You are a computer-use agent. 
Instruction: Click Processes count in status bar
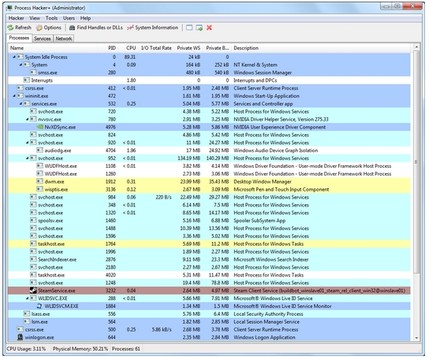pyautogui.click(x=126, y=349)
